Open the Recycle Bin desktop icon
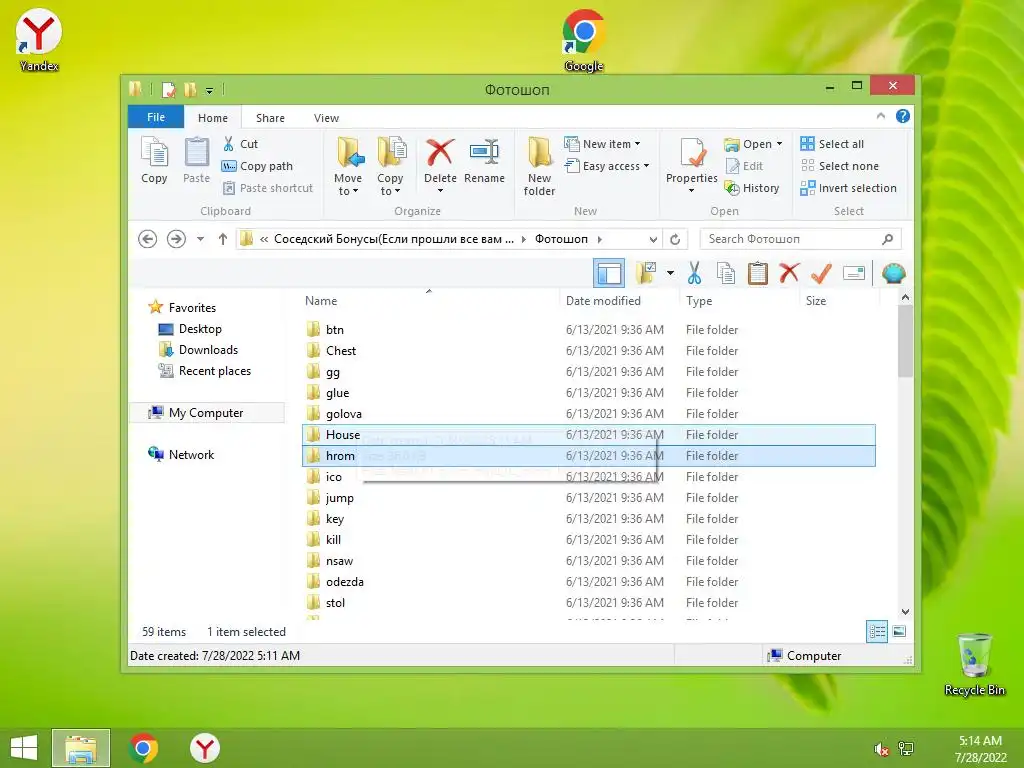The width and height of the screenshot is (1024, 768). coord(974,664)
